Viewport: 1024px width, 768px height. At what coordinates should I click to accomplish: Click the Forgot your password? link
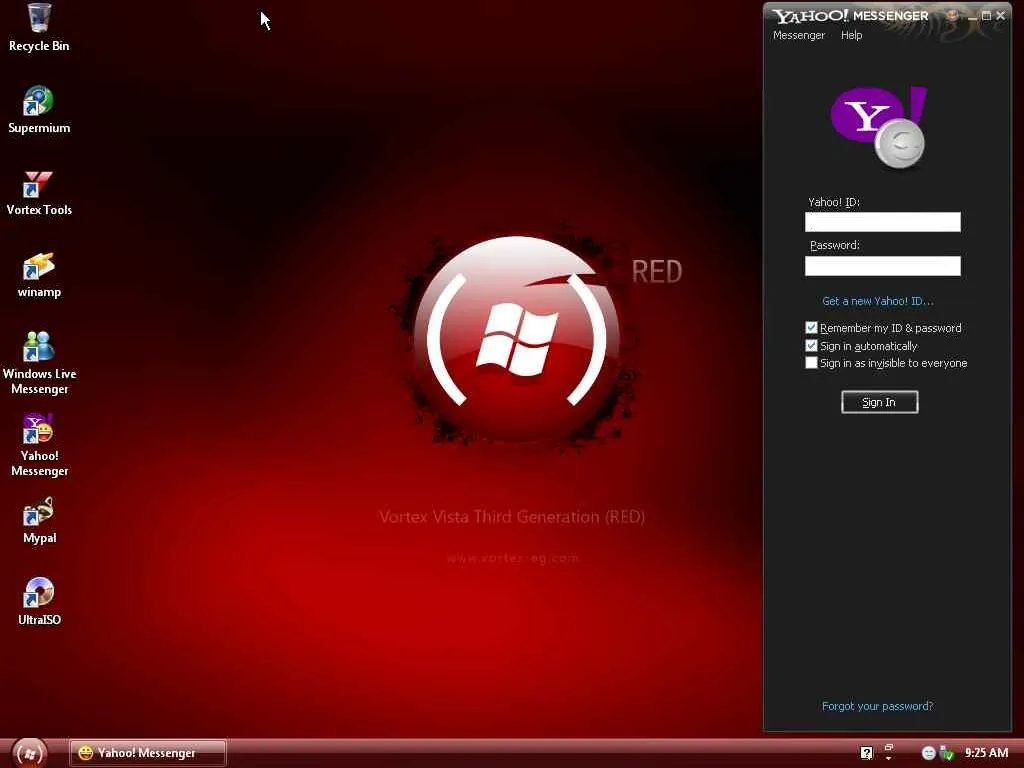[x=877, y=706]
